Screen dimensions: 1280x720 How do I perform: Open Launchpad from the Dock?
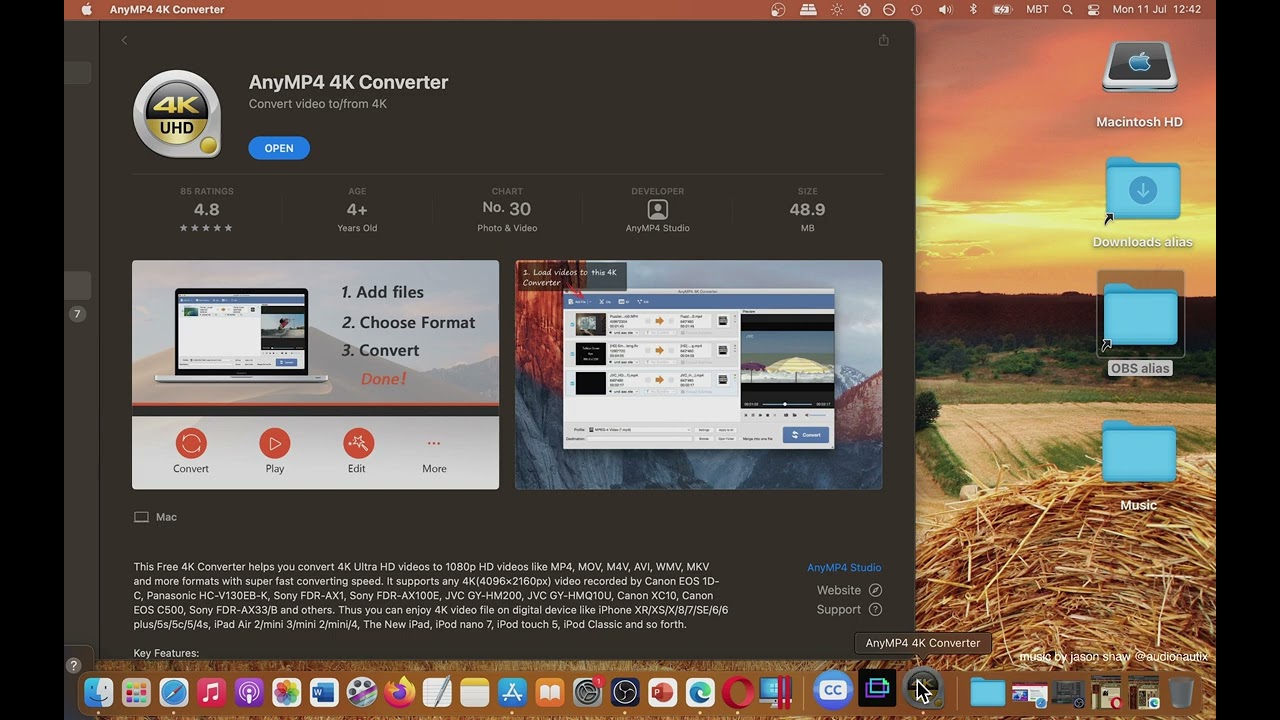(x=136, y=692)
